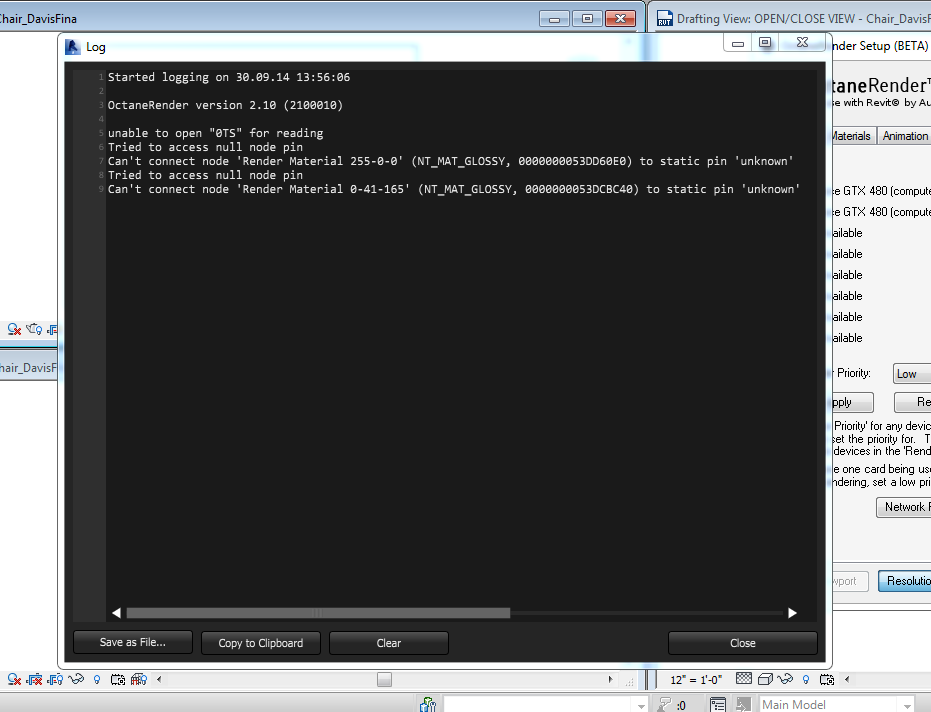Viewport: 931px width, 712px height.
Task: Open the Priority dropdown showing Low
Action: (912, 374)
